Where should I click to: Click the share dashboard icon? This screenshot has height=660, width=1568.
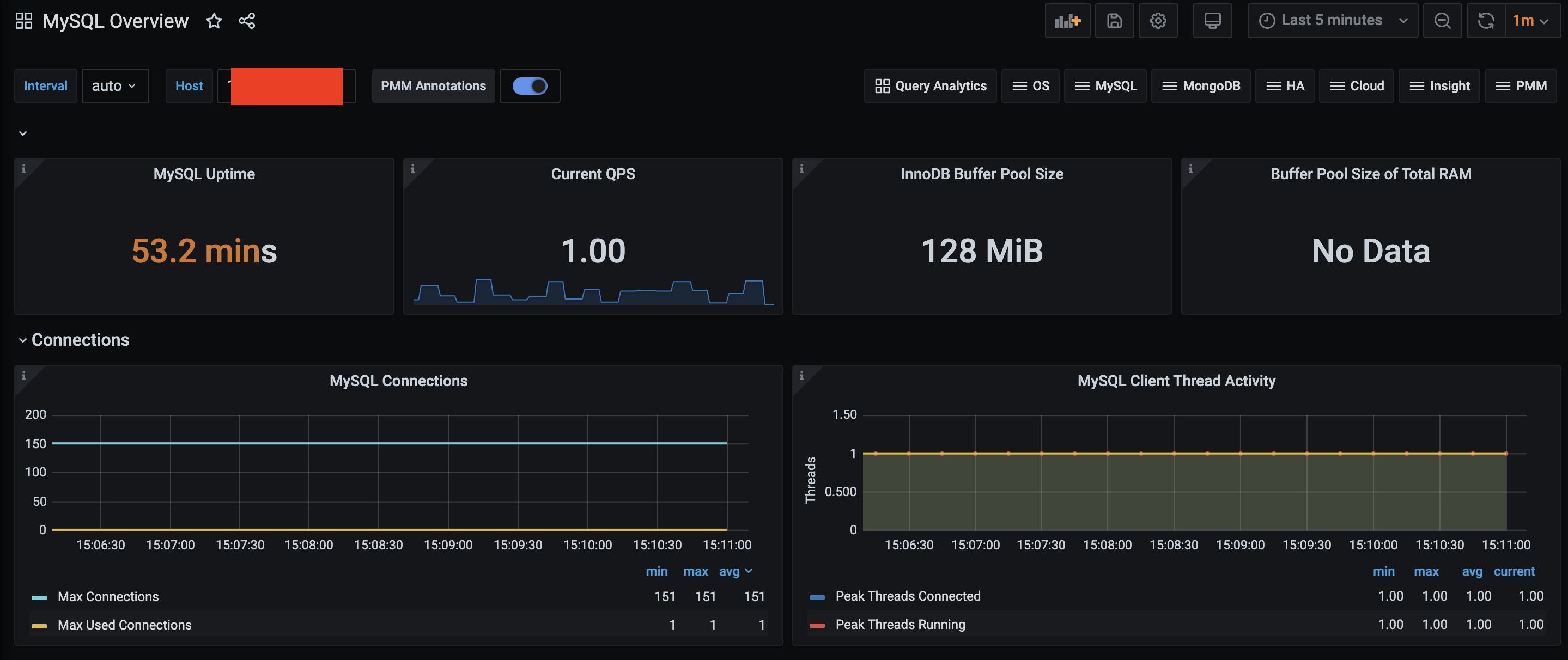tap(246, 21)
